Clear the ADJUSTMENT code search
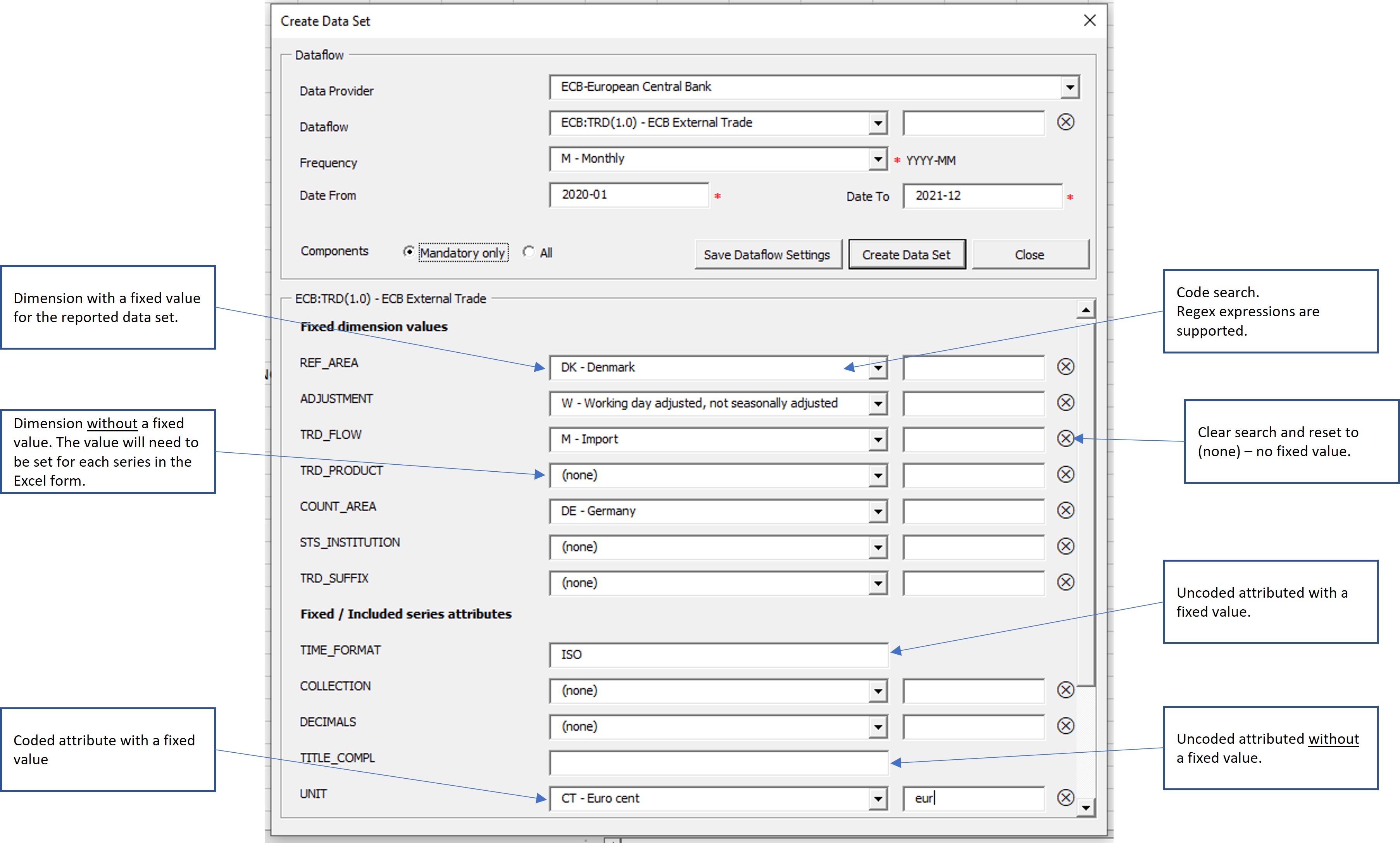 point(1066,403)
